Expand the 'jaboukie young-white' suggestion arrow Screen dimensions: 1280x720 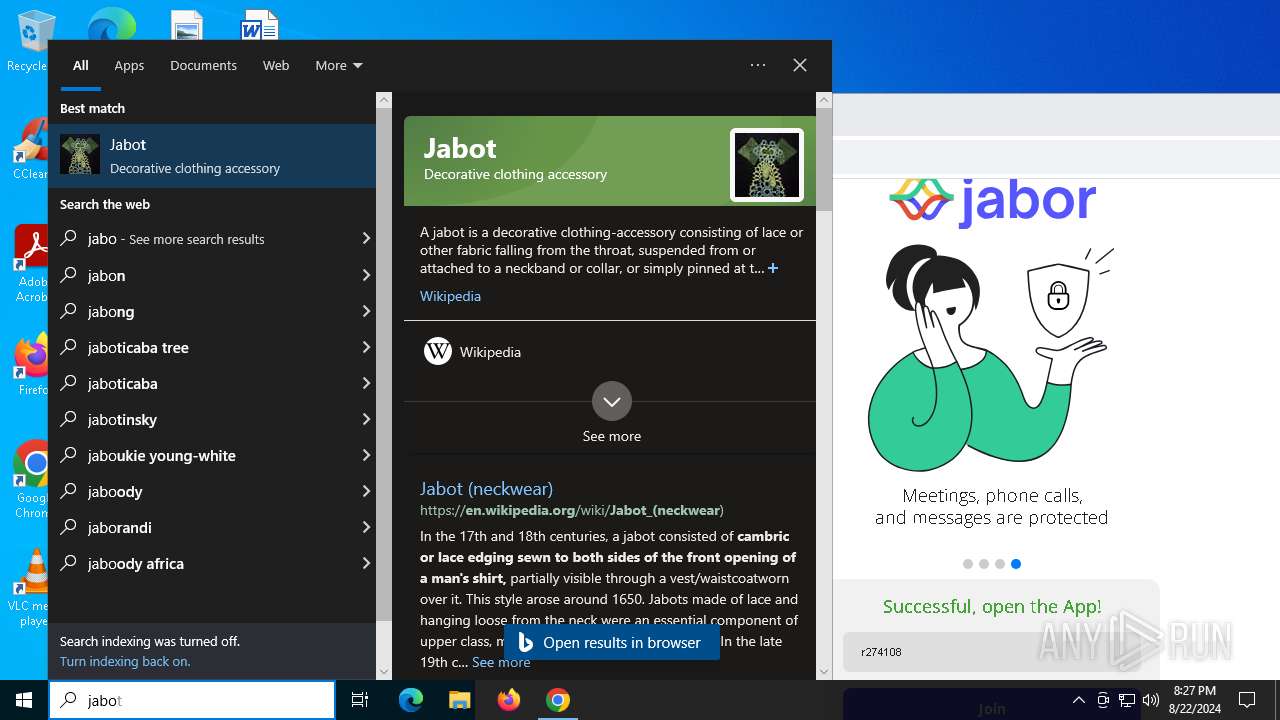click(366, 455)
